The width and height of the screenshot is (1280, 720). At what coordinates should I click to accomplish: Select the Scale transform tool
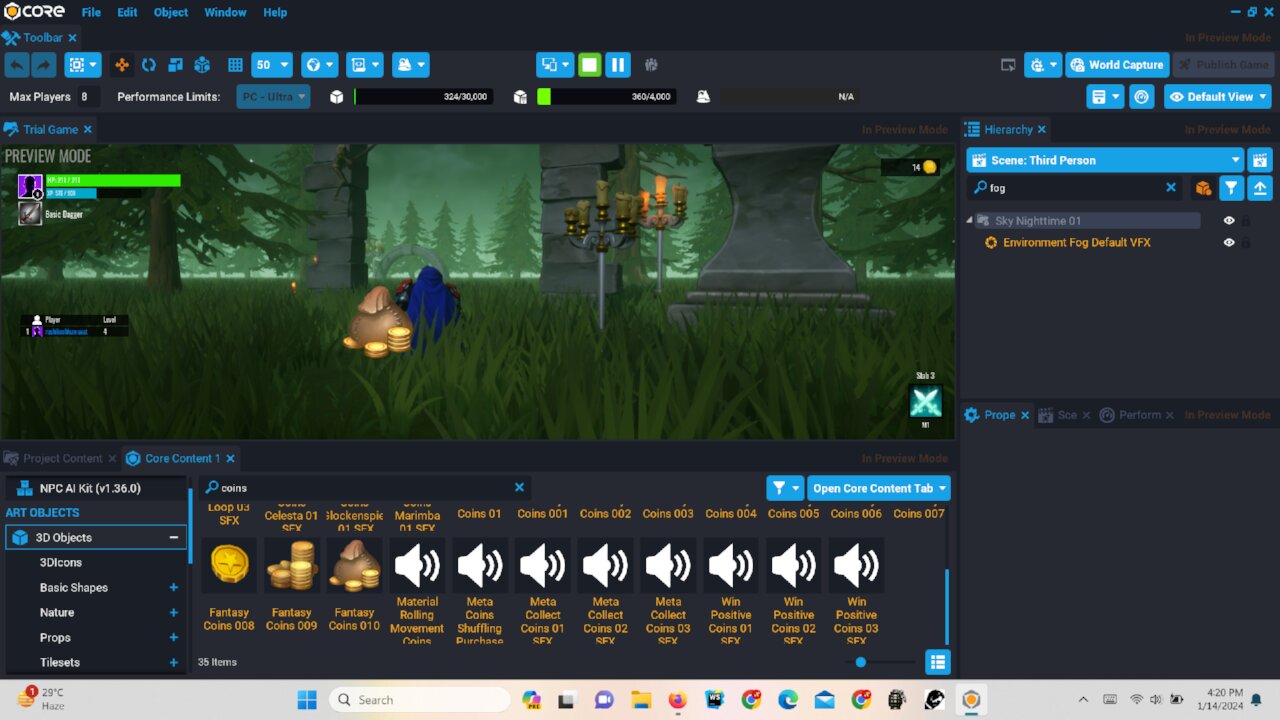tap(175, 65)
